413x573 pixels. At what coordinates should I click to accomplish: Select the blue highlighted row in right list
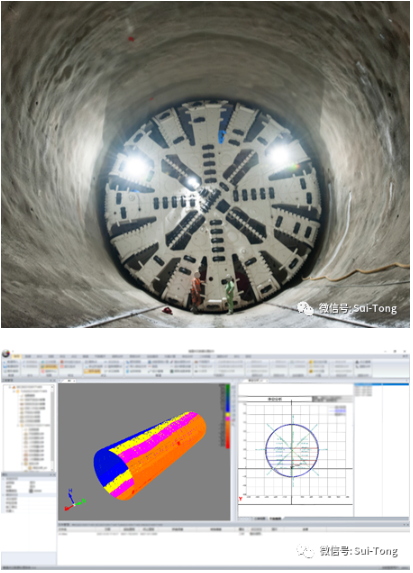point(382,384)
